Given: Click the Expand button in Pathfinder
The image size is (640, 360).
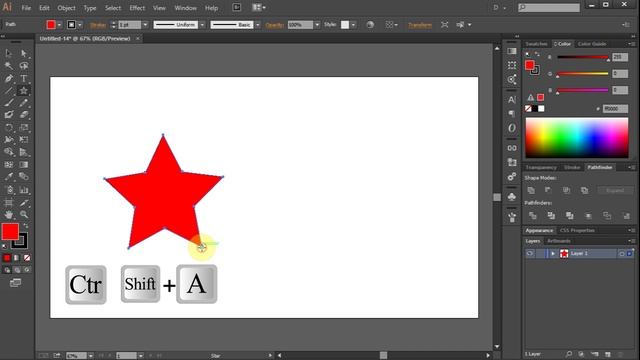Looking at the screenshot, I should click(x=615, y=190).
